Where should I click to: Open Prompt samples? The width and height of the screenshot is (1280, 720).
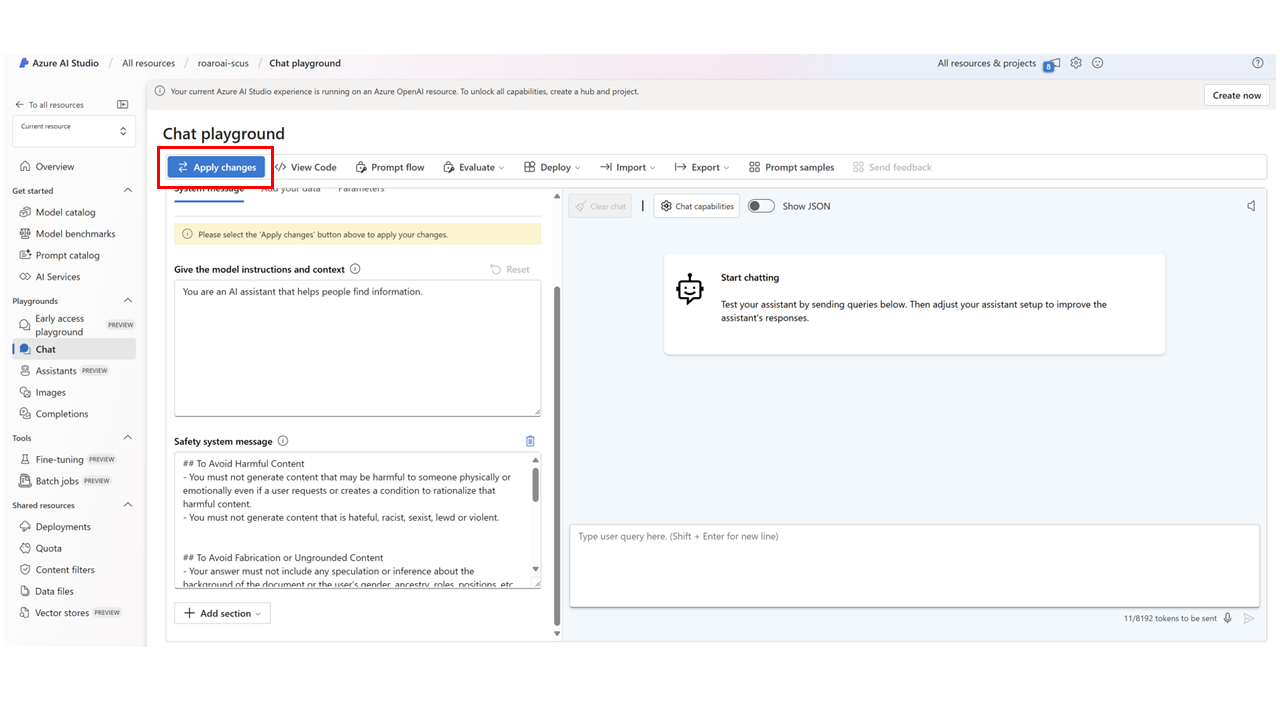coord(791,167)
